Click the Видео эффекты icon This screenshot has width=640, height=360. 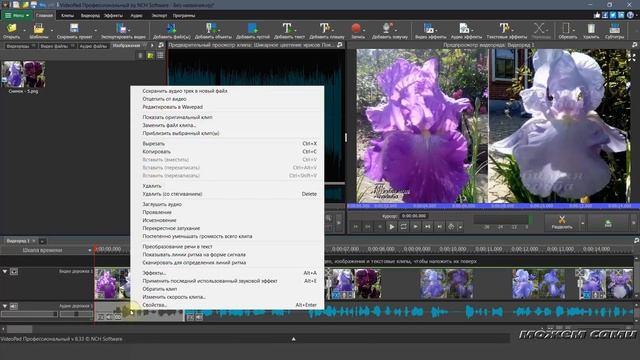429,28
